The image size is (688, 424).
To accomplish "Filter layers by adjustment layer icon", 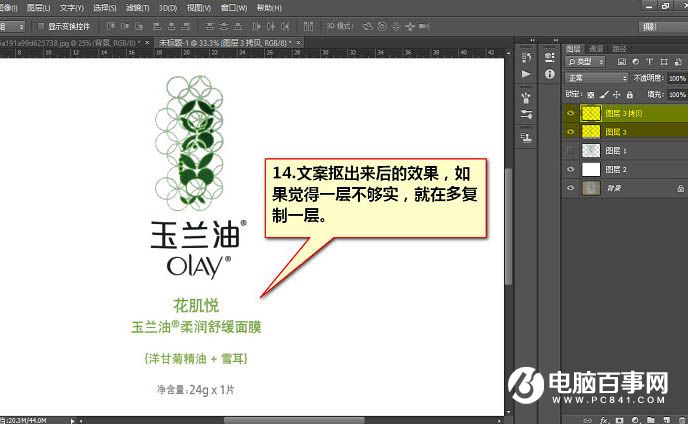I will (636, 61).
